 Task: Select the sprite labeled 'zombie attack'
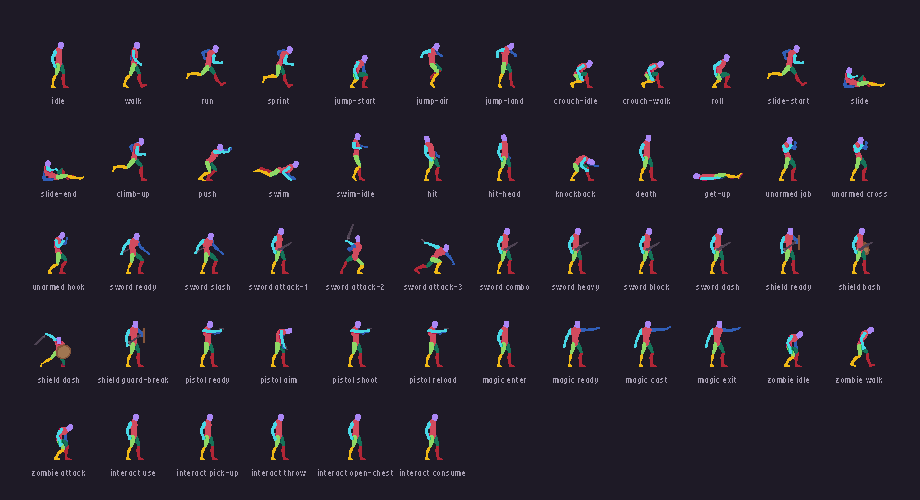point(63,442)
